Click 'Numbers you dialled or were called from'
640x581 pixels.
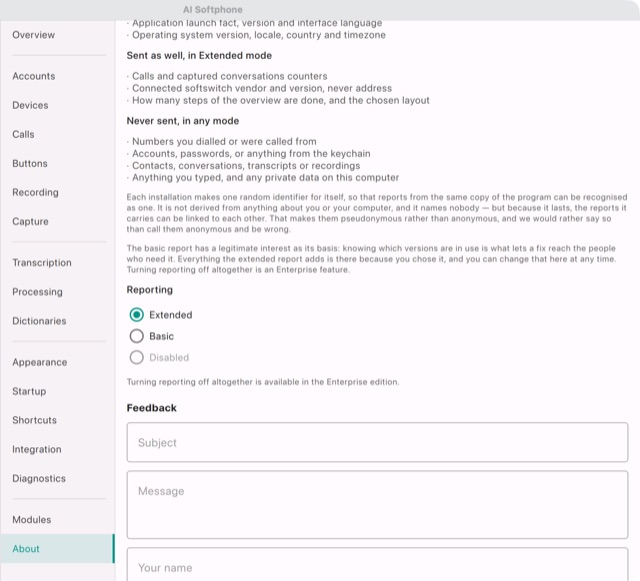(x=224, y=141)
